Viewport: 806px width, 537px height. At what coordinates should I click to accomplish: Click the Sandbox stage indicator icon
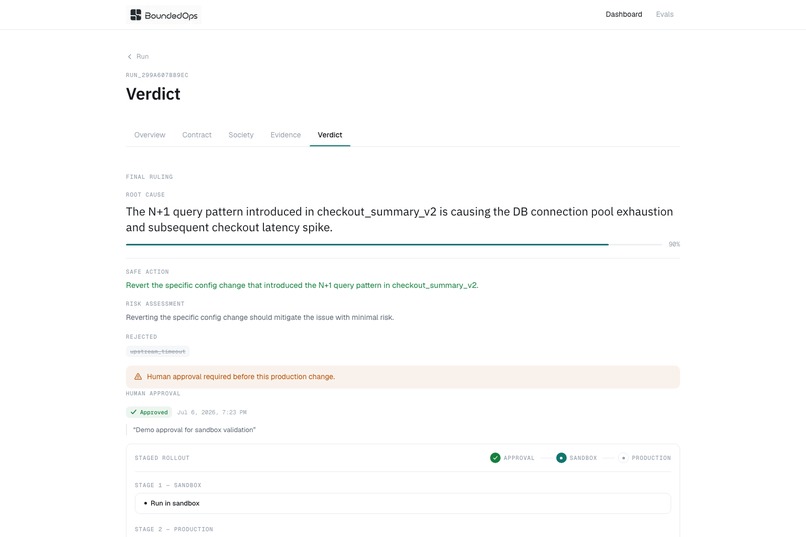pyautogui.click(x=561, y=458)
